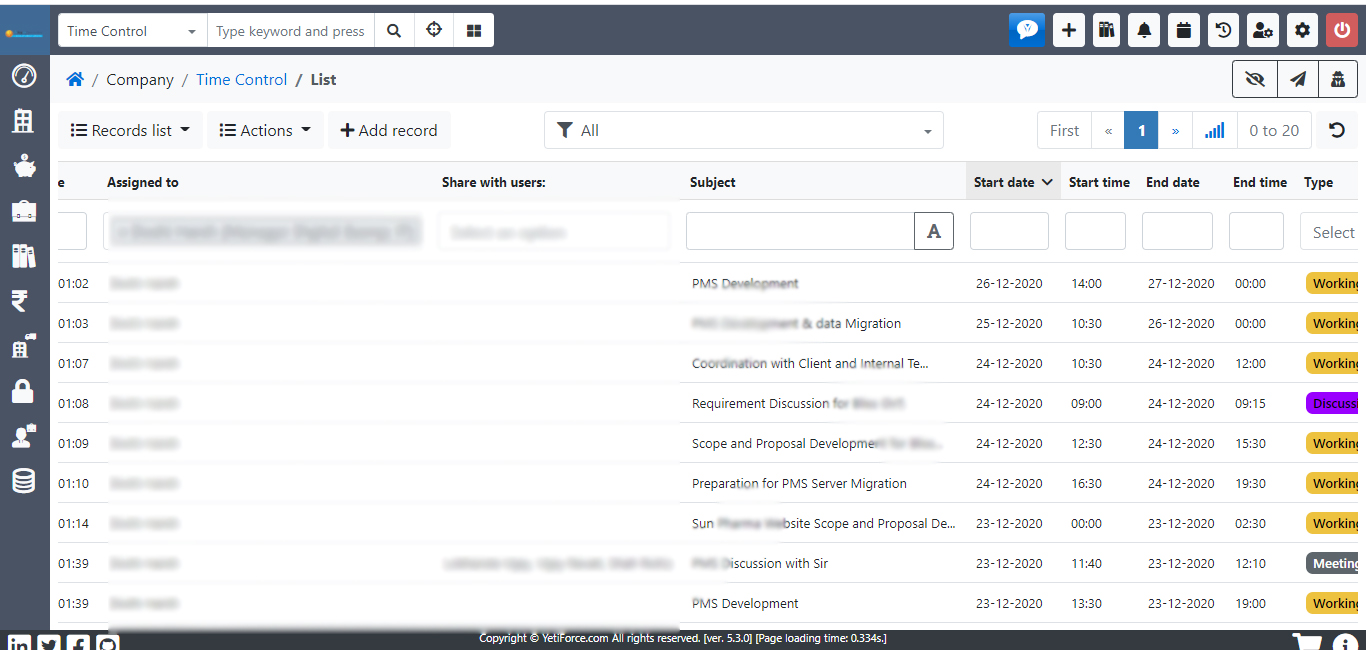
Task: View recently viewed records history icon
Action: [1222, 30]
